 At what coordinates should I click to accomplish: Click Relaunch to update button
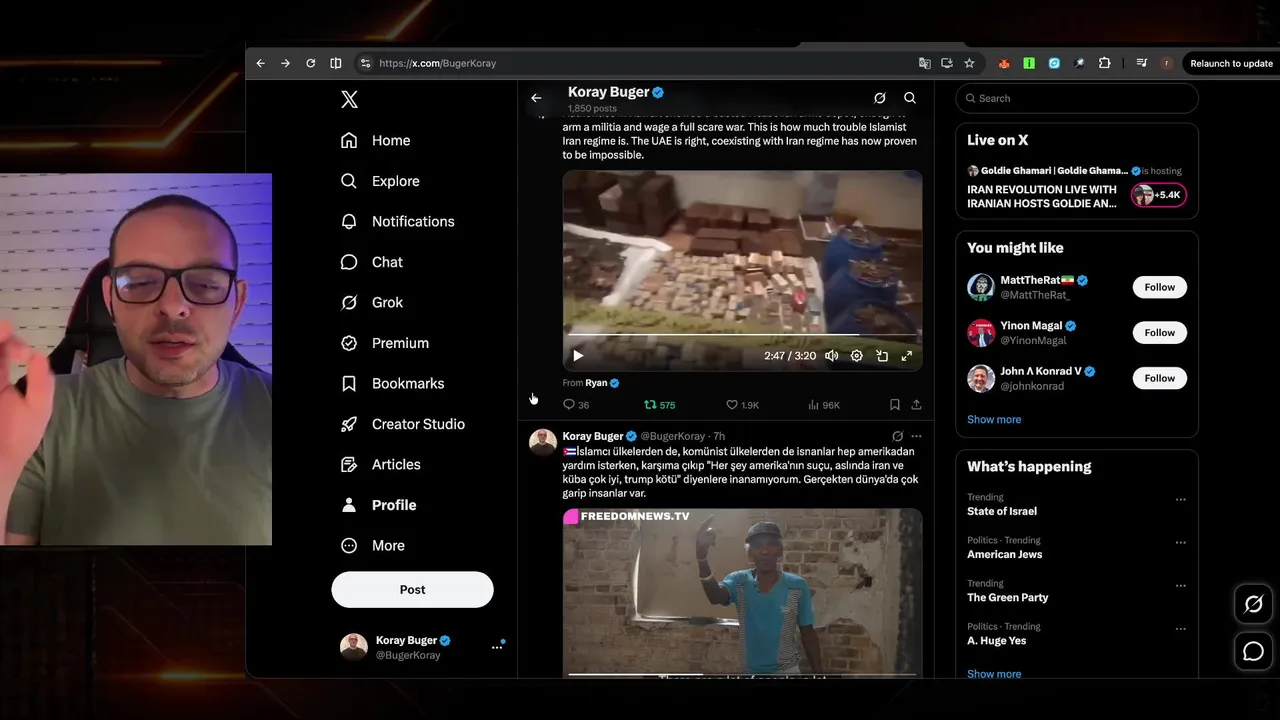(1231, 63)
